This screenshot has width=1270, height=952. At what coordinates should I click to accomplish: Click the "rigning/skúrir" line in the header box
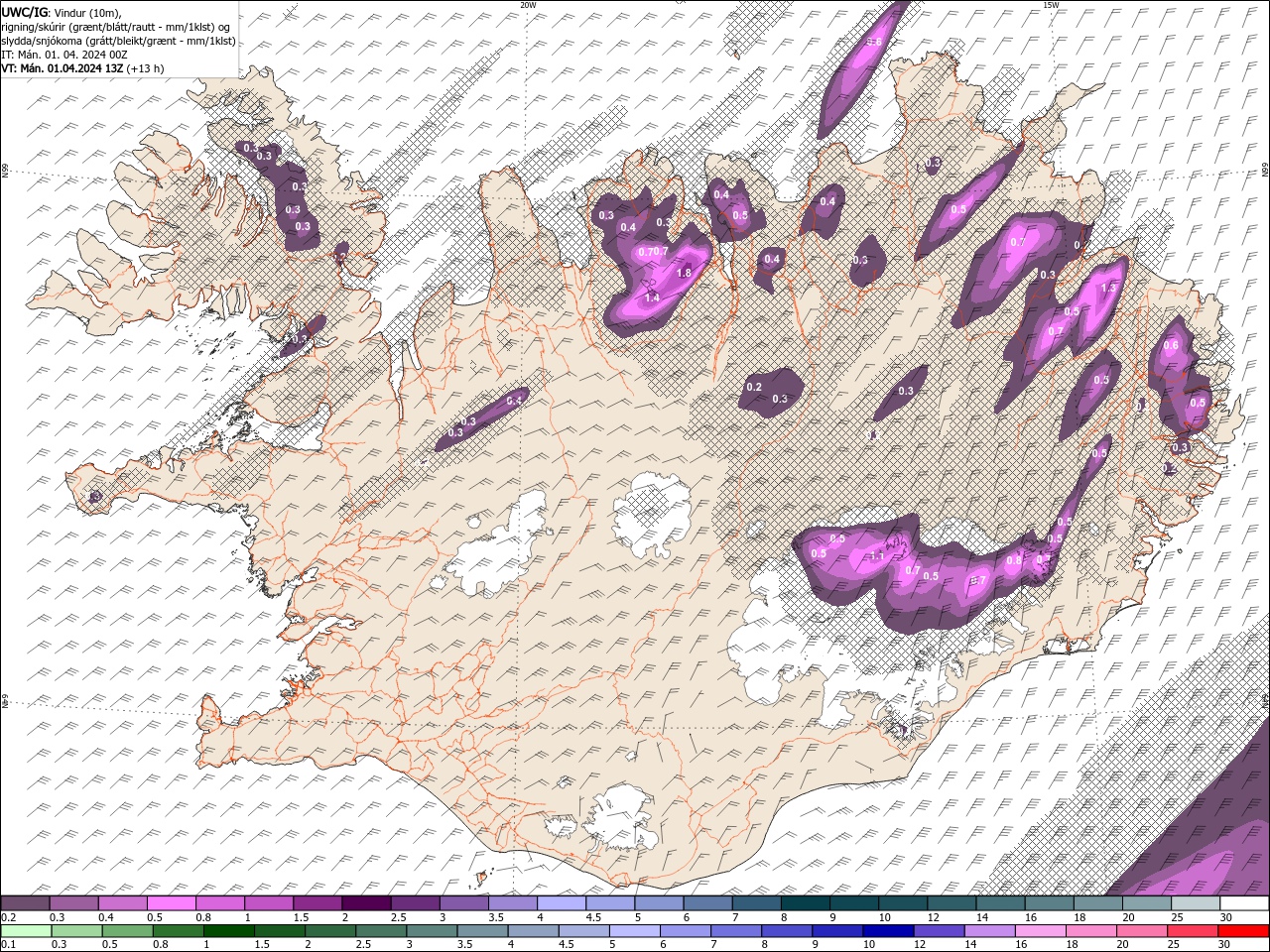(x=117, y=27)
